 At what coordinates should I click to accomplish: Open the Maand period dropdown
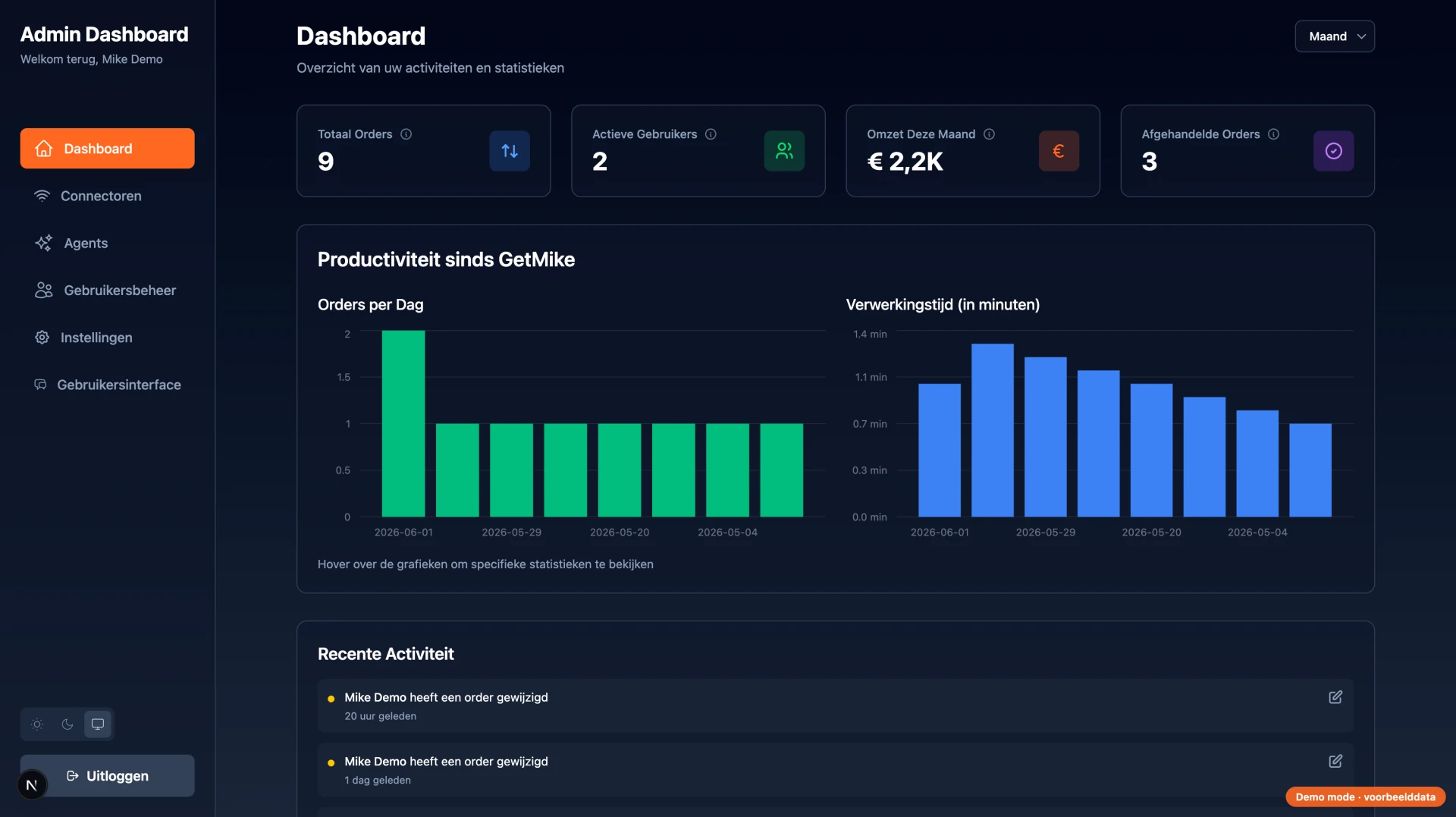[1334, 36]
